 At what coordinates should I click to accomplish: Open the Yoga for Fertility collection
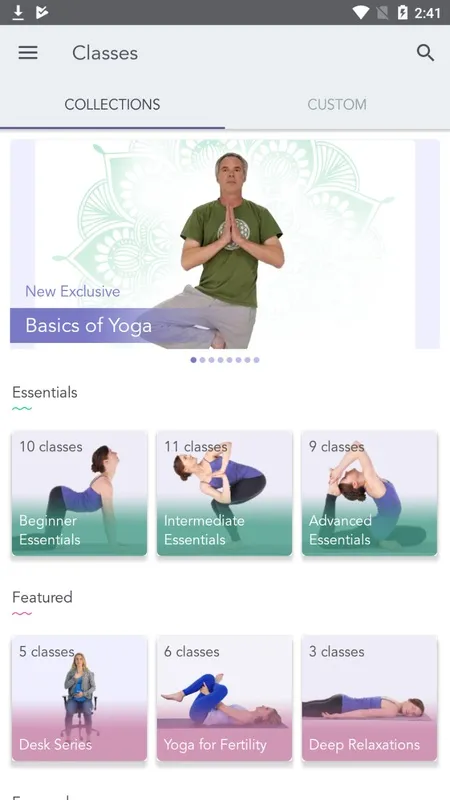pyautogui.click(x=224, y=698)
